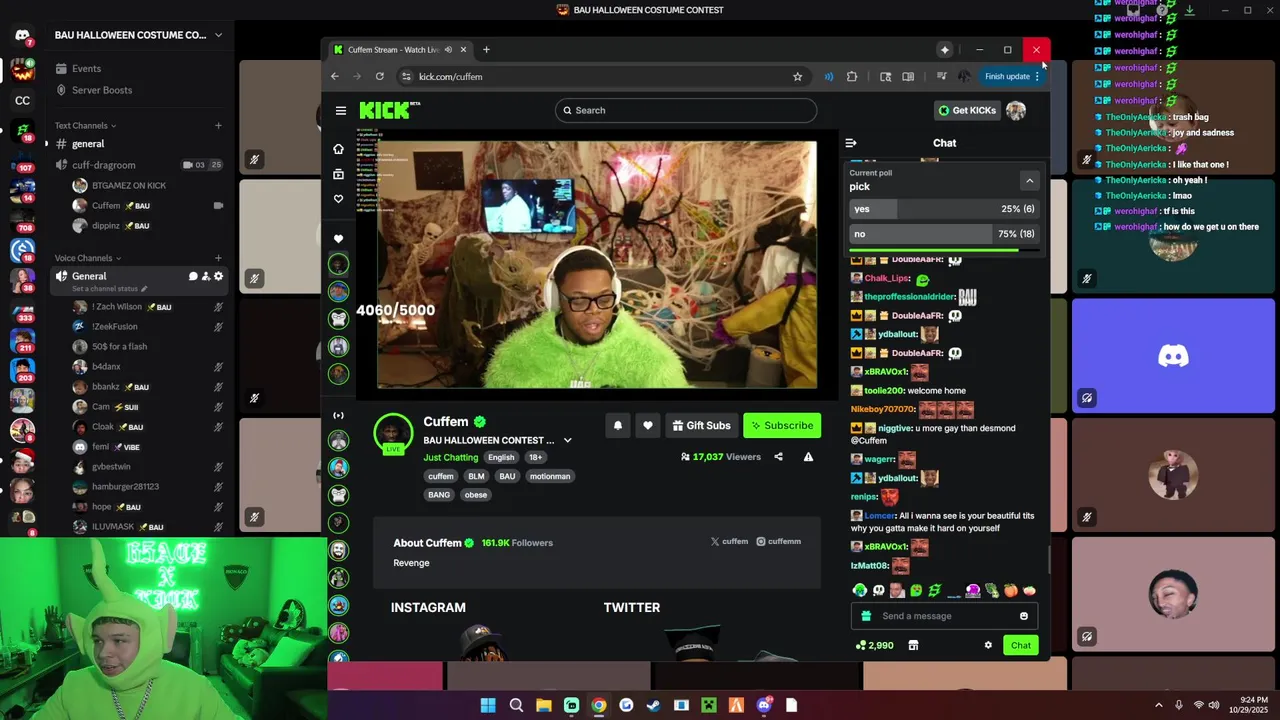Insert peach emote from quick emotes
Image resolution: width=1280 pixels, height=720 pixels.
1011,591
